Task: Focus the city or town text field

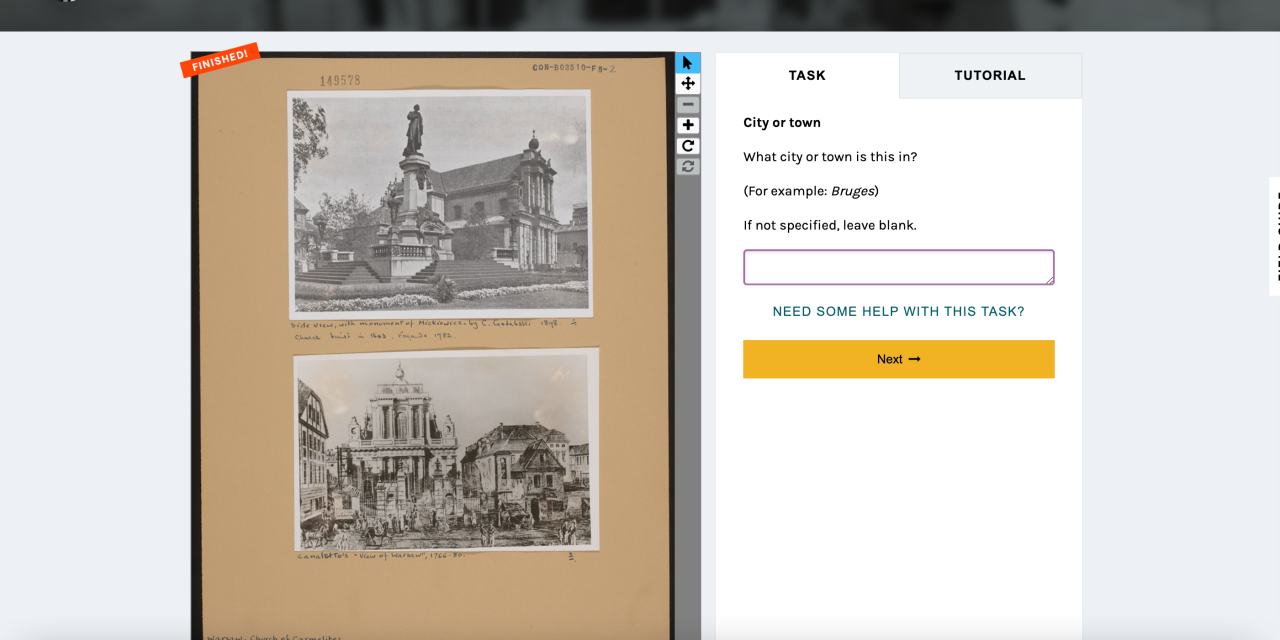Action: pos(899,267)
